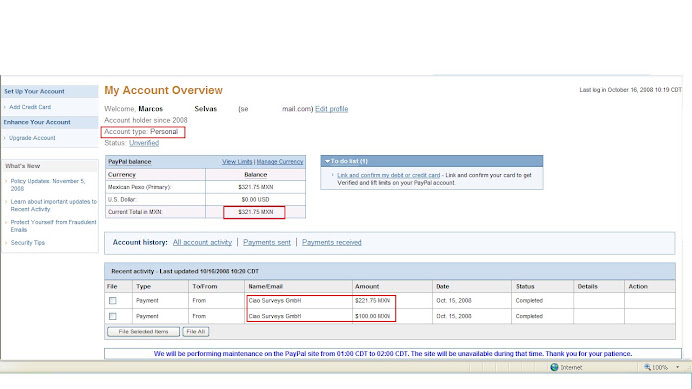This screenshot has height=389, width=692.
Task: Open the Manage Currency link
Action: coord(280,162)
